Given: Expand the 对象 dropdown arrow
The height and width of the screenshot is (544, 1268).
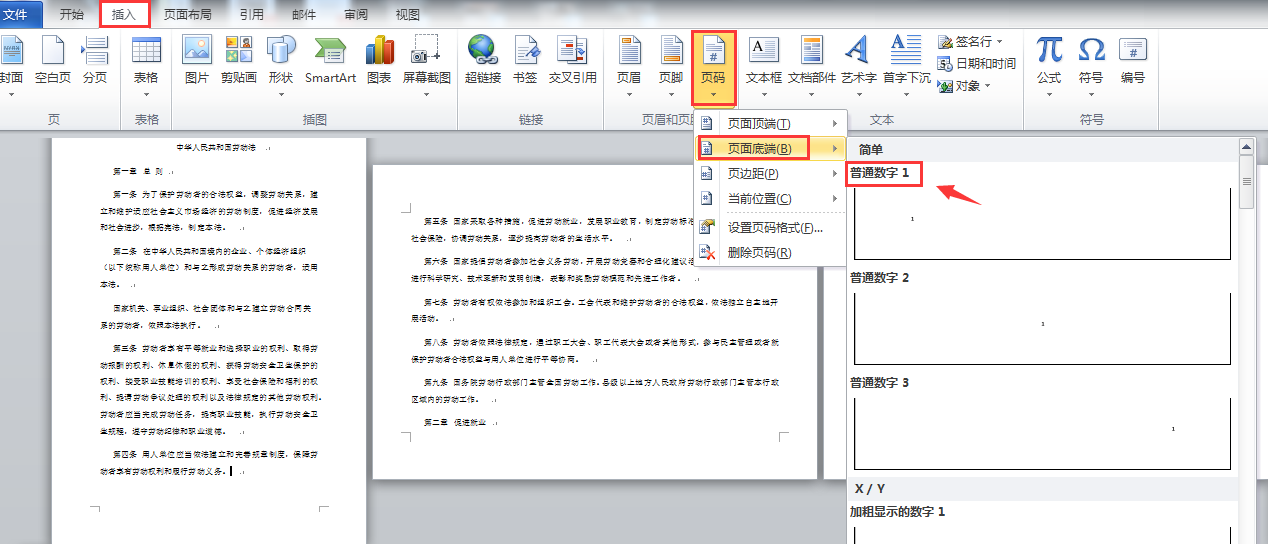Looking at the screenshot, I should click(987, 86).
